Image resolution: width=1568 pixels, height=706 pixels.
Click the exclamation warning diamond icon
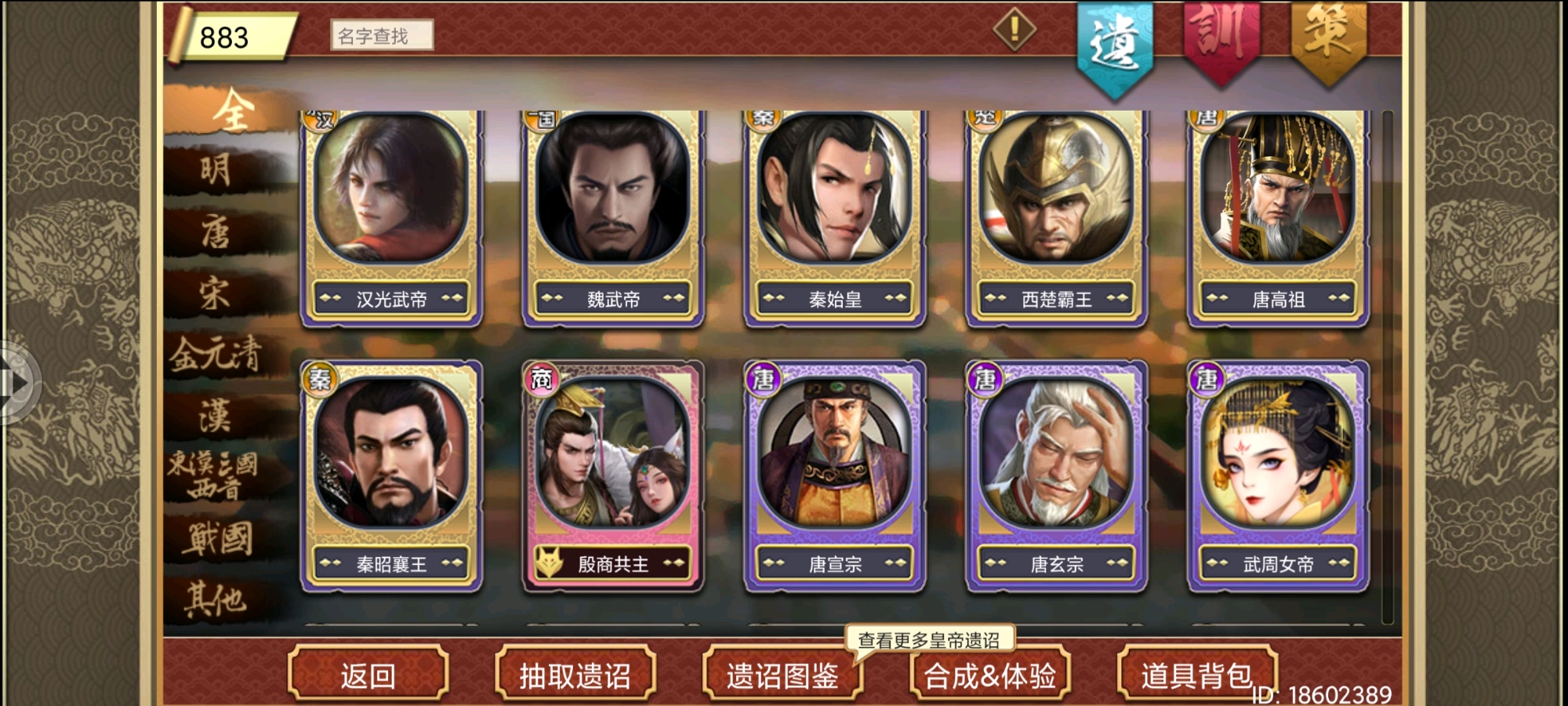pyautogui.click(x=1014, y=29)
